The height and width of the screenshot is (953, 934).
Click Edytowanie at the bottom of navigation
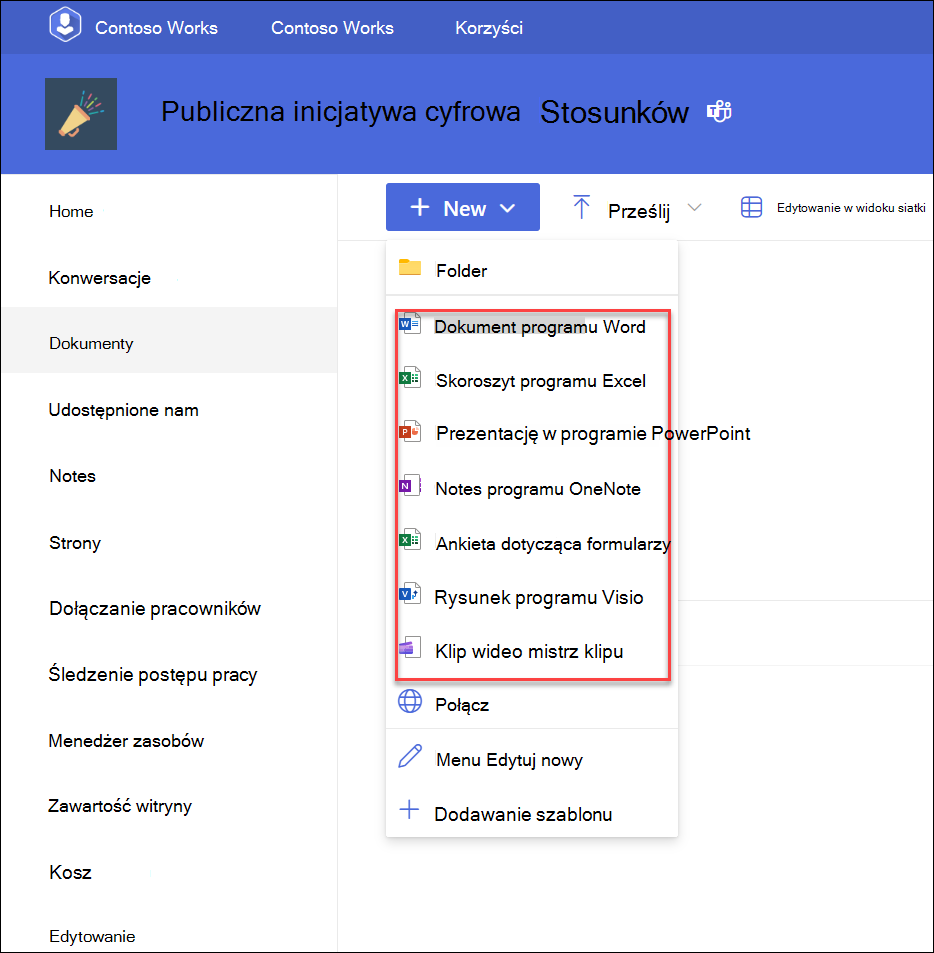(x=92, y=936)
